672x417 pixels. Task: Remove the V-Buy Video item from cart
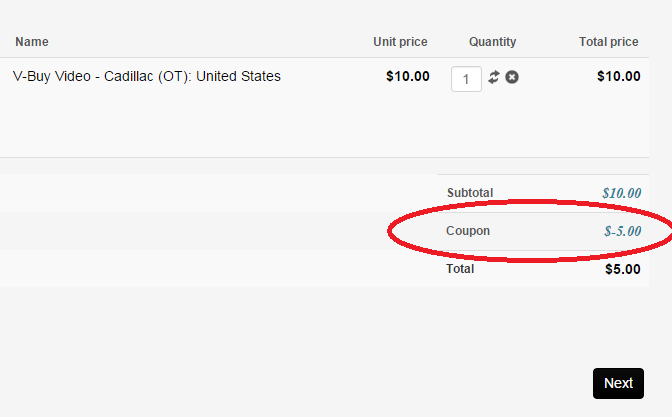tap(512, 77)
